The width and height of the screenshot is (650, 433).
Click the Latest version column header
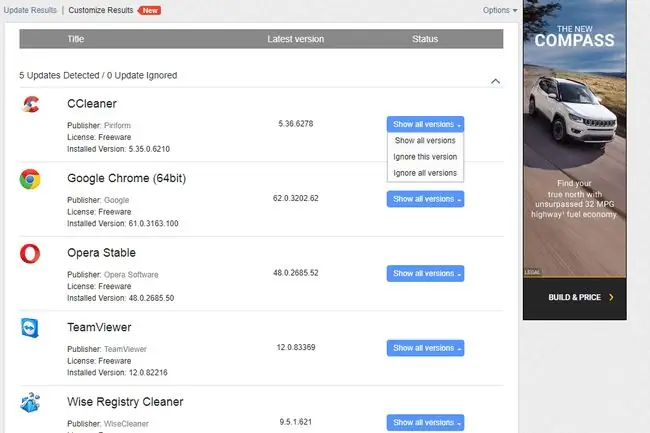(x=296, y=39)
